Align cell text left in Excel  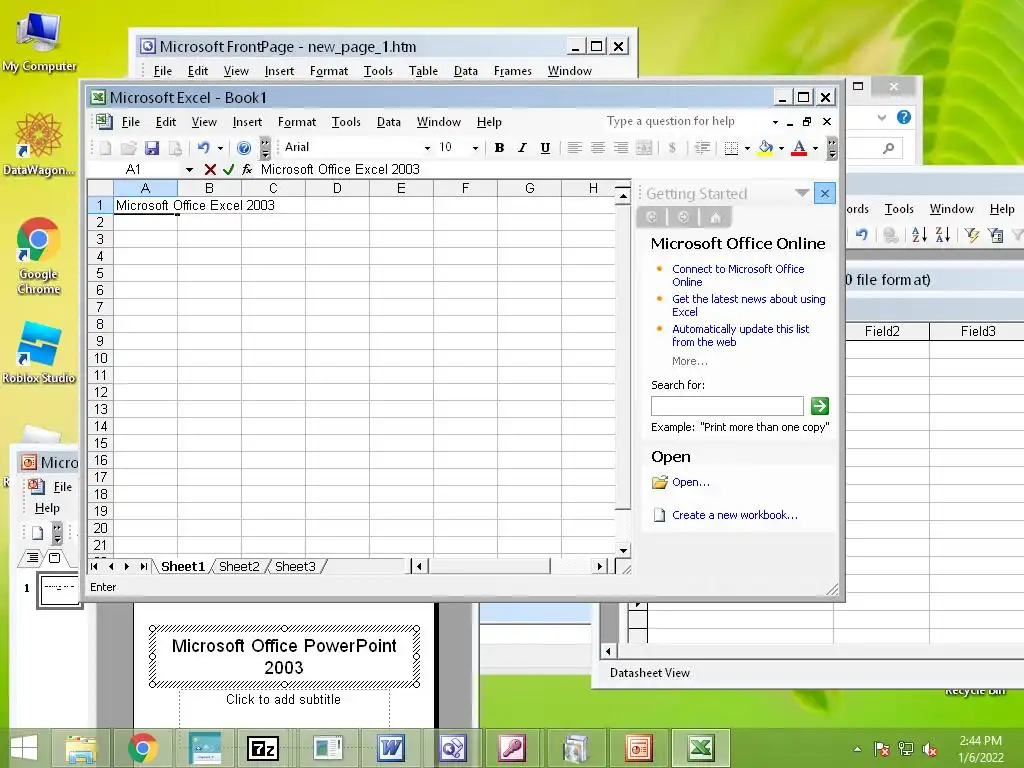(x=575, y=148)
